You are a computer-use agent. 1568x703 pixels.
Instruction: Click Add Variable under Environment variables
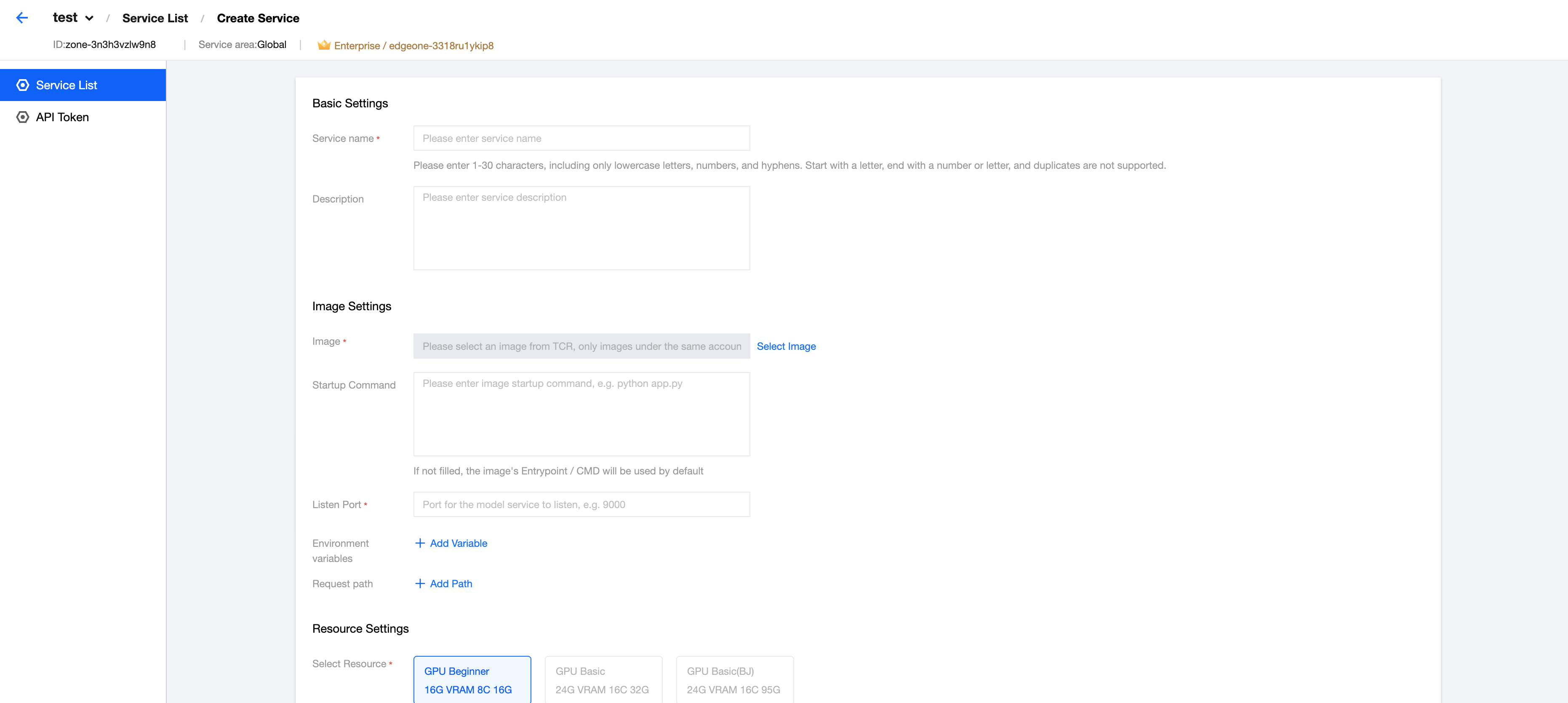coord(458,543)
